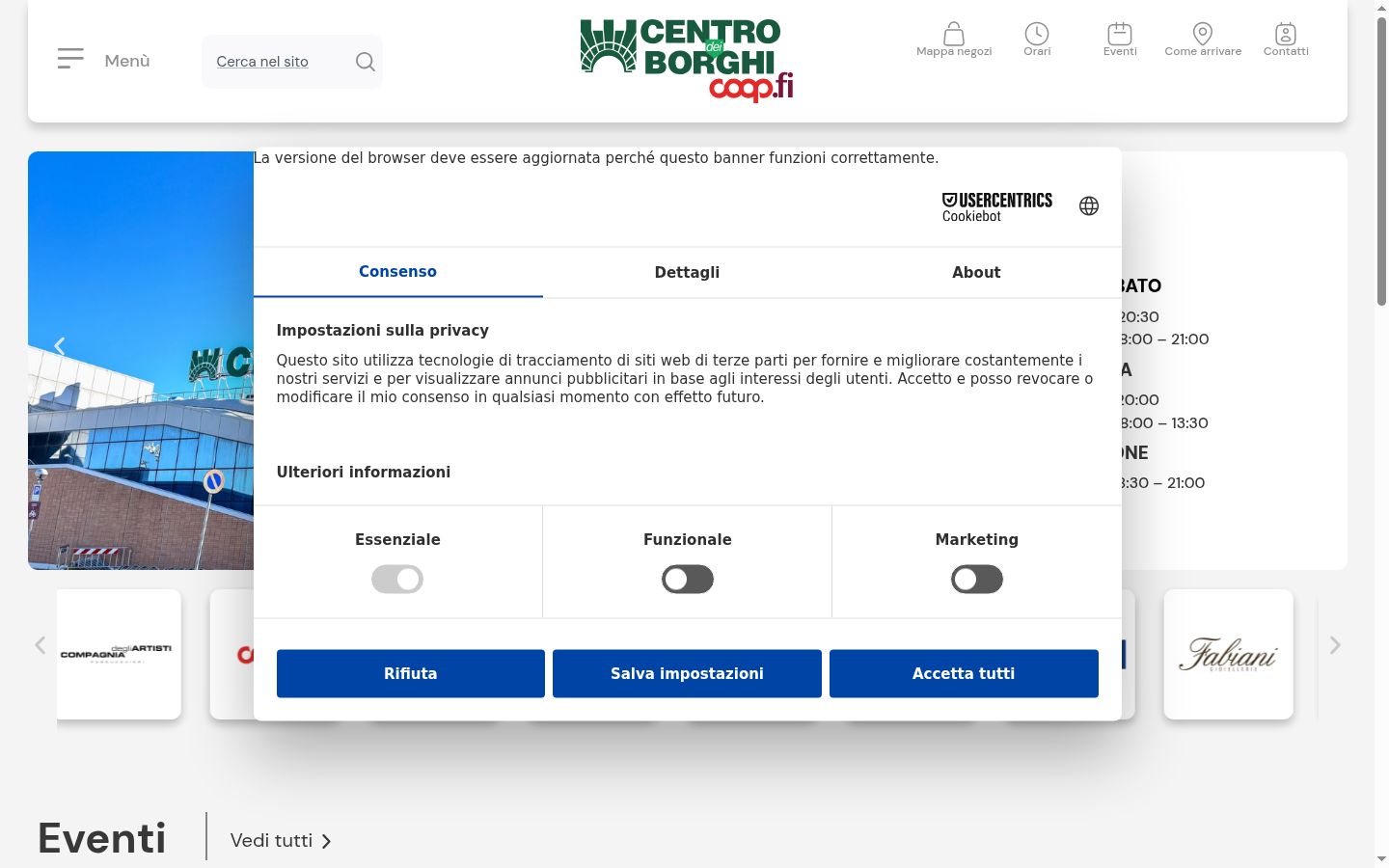Open Compagnia degli Artisti store thumbnail
The height and width of the screenshot is (868, 1389).
119,654
